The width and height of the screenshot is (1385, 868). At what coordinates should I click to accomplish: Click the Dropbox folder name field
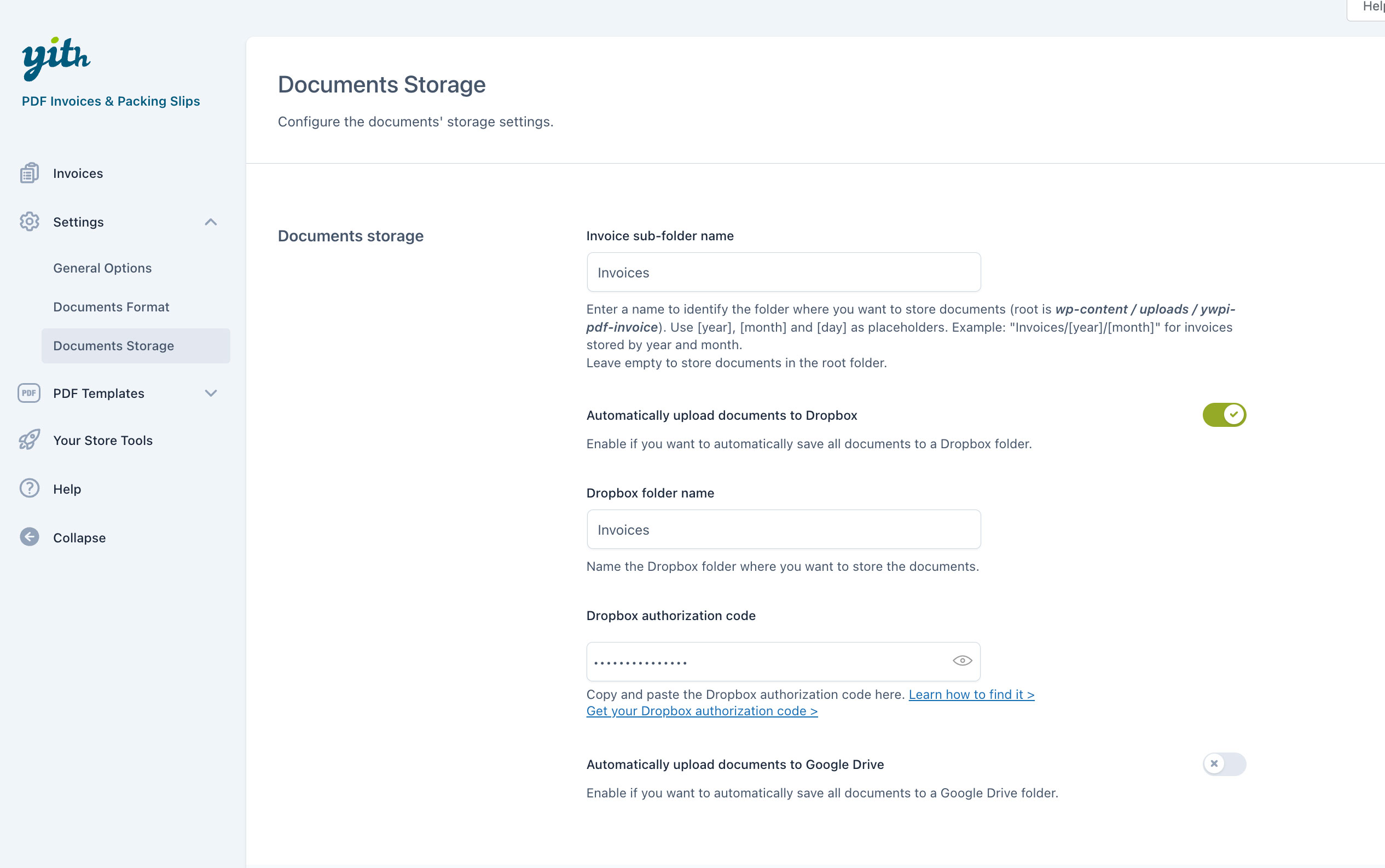point(783,529)
